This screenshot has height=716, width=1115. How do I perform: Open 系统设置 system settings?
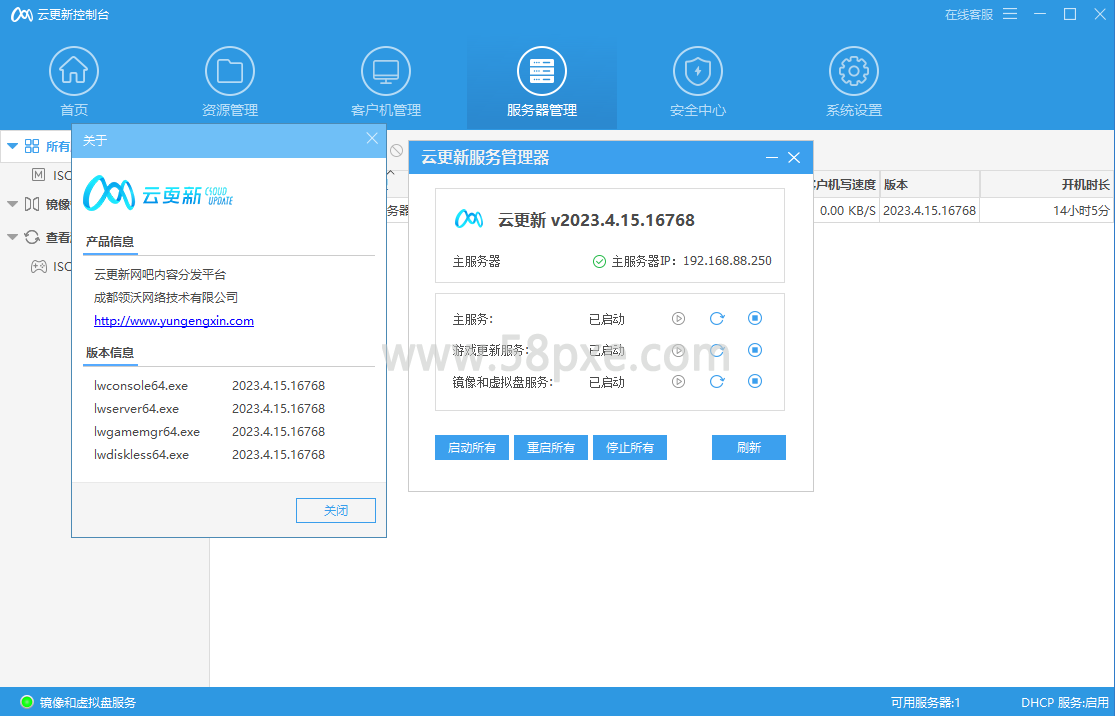click(x=854, y=82)
